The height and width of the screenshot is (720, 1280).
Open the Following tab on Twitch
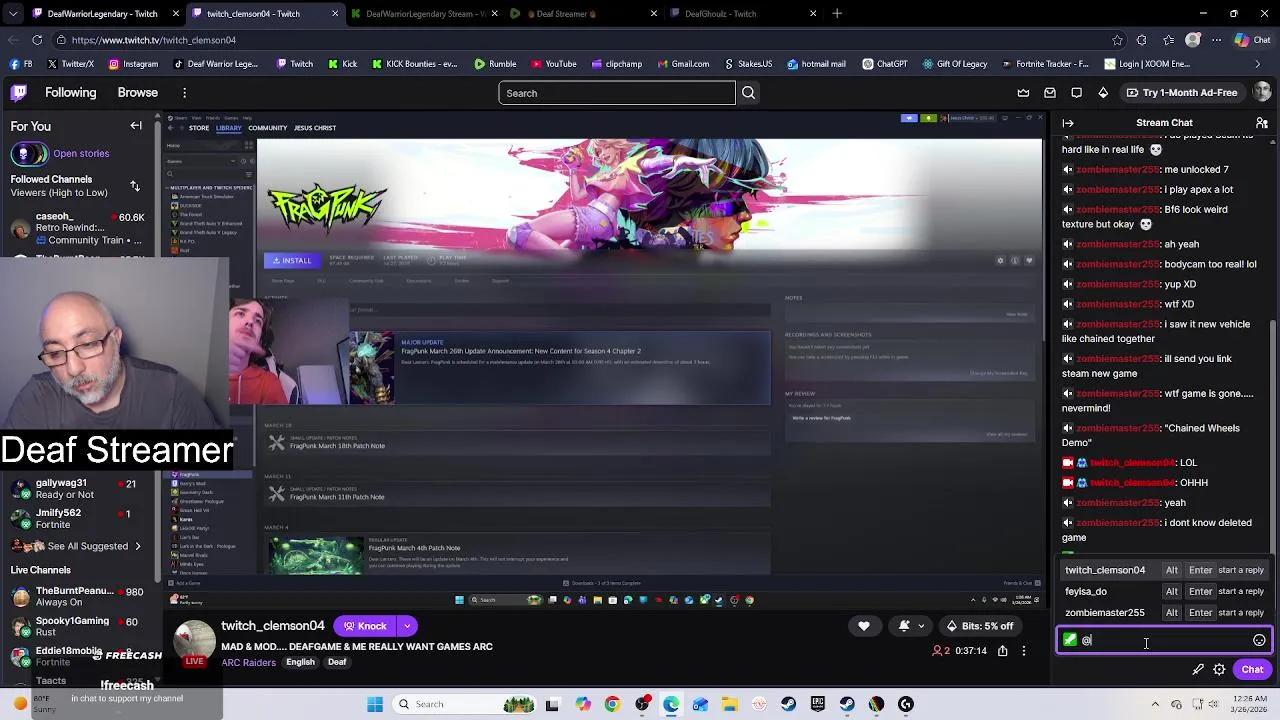click(71, 93)
